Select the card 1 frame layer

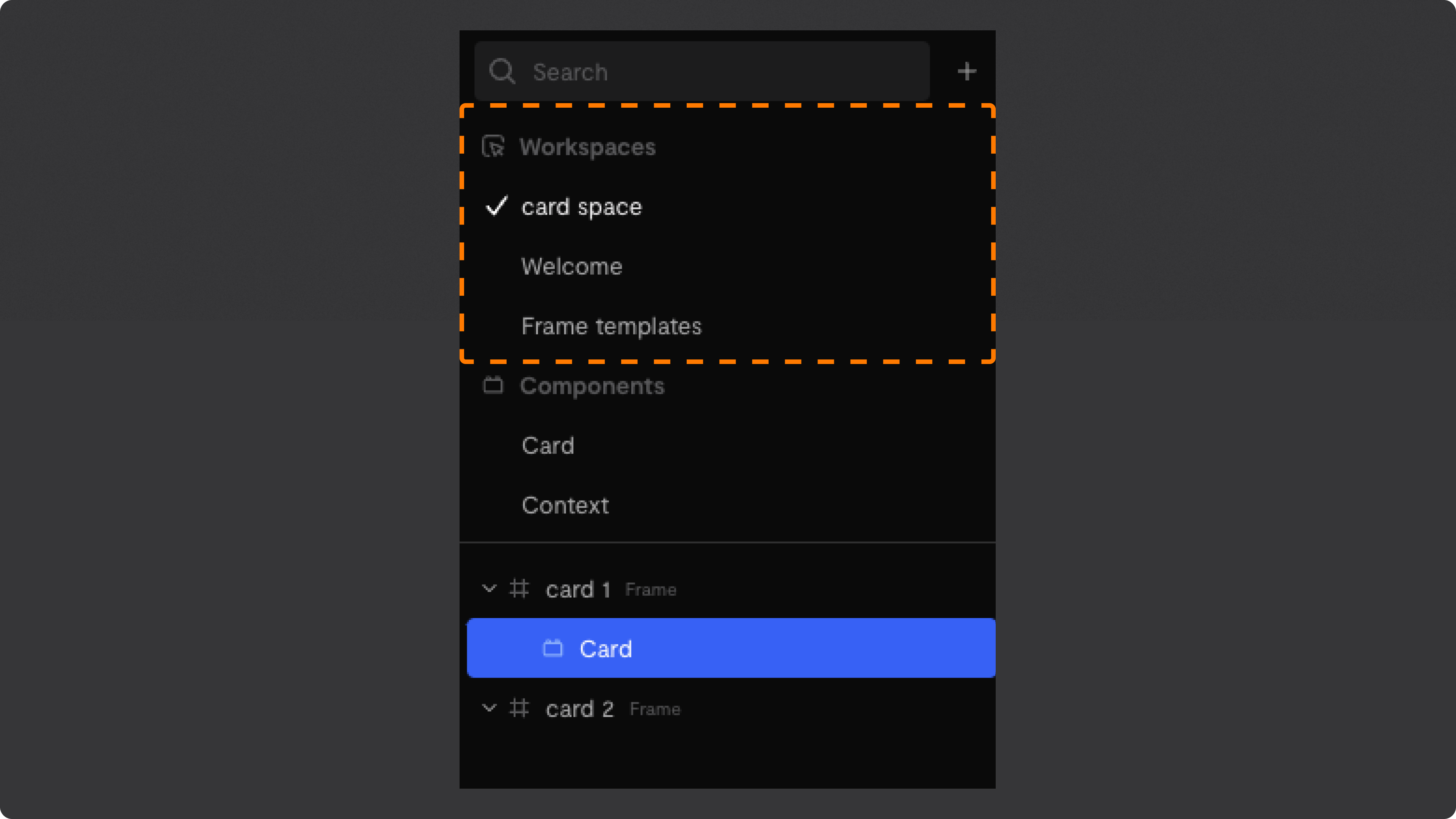(x=728, y=589)
